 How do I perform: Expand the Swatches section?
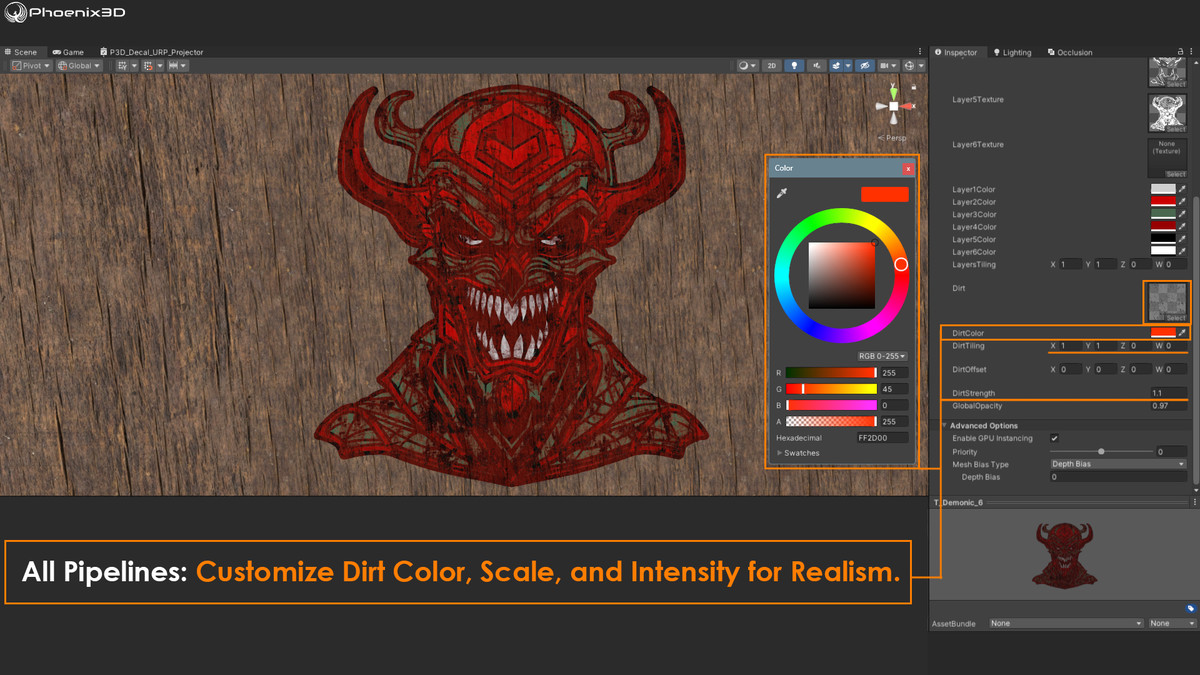click(780, 453)
